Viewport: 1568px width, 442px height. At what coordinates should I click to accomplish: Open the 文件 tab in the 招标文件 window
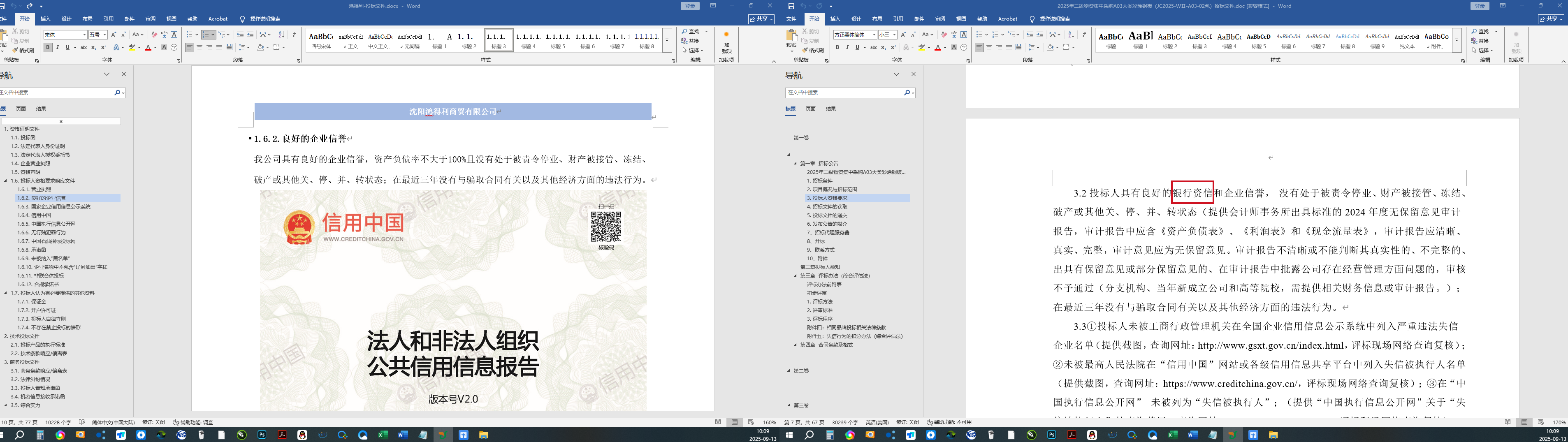(x=791, y=19)
